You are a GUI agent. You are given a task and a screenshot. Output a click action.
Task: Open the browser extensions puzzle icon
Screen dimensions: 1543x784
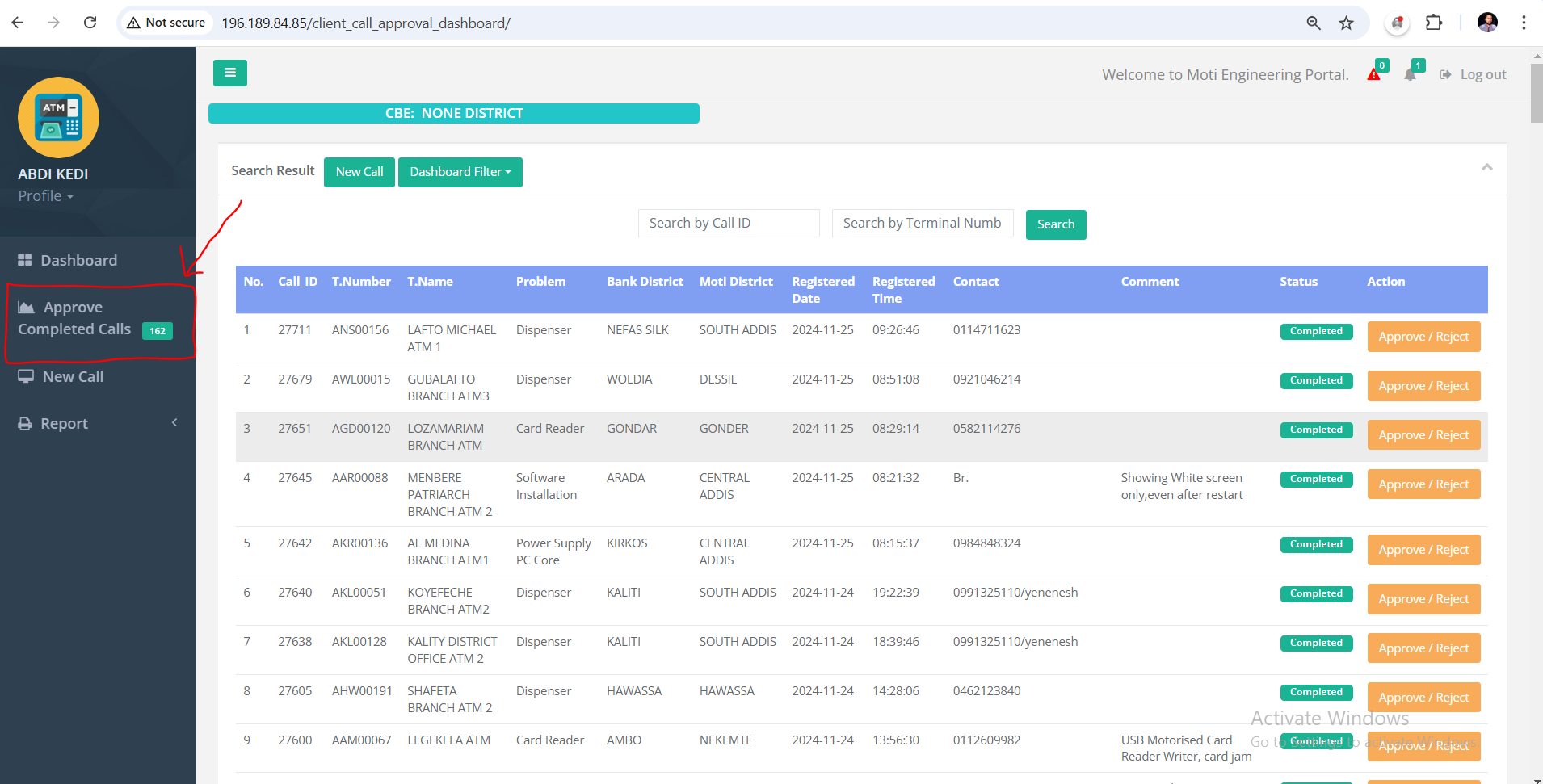click(x=1434, y=23)
